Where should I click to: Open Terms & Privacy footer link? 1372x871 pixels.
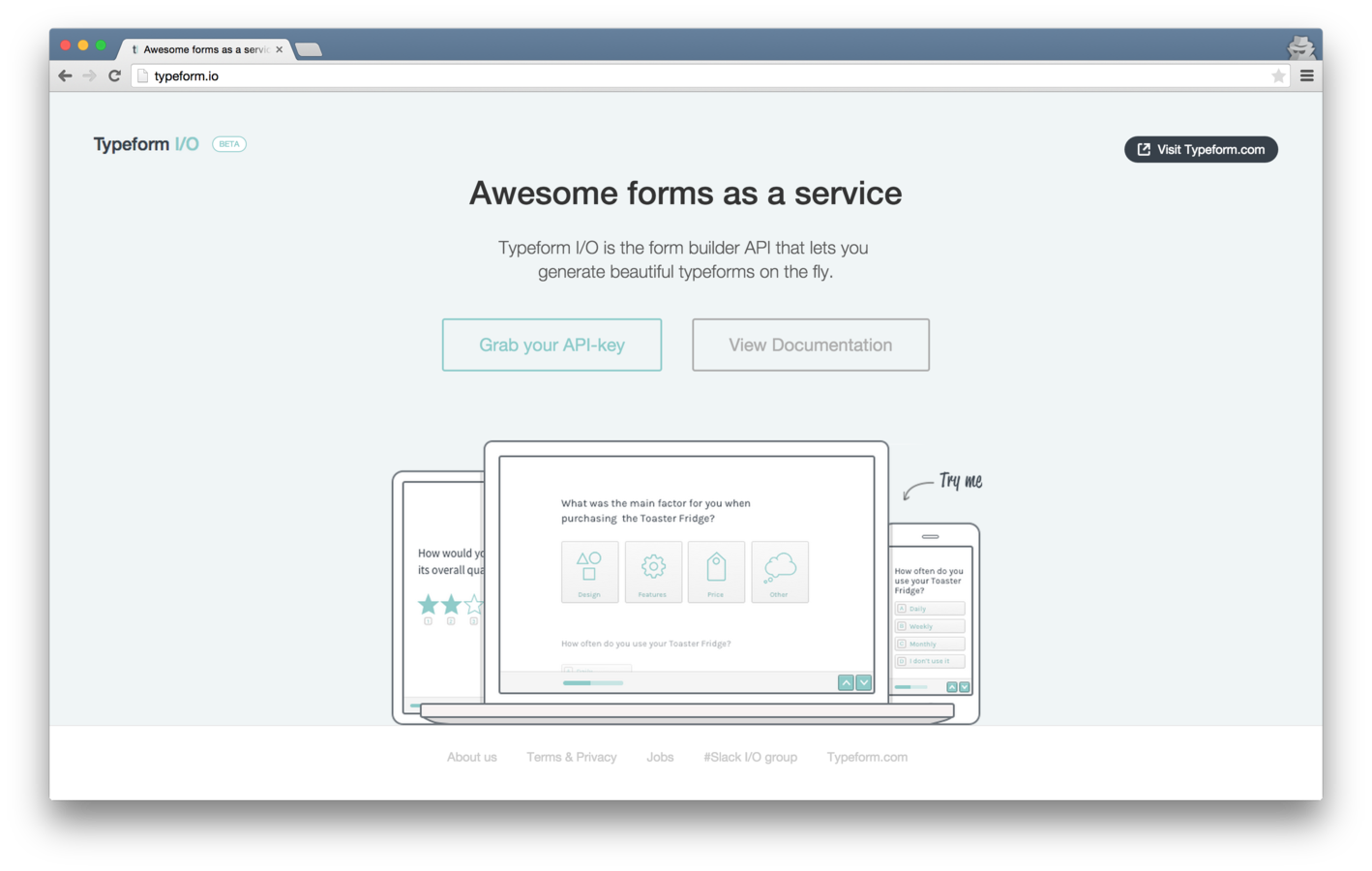pyautogui.click(x=572, y=757)
